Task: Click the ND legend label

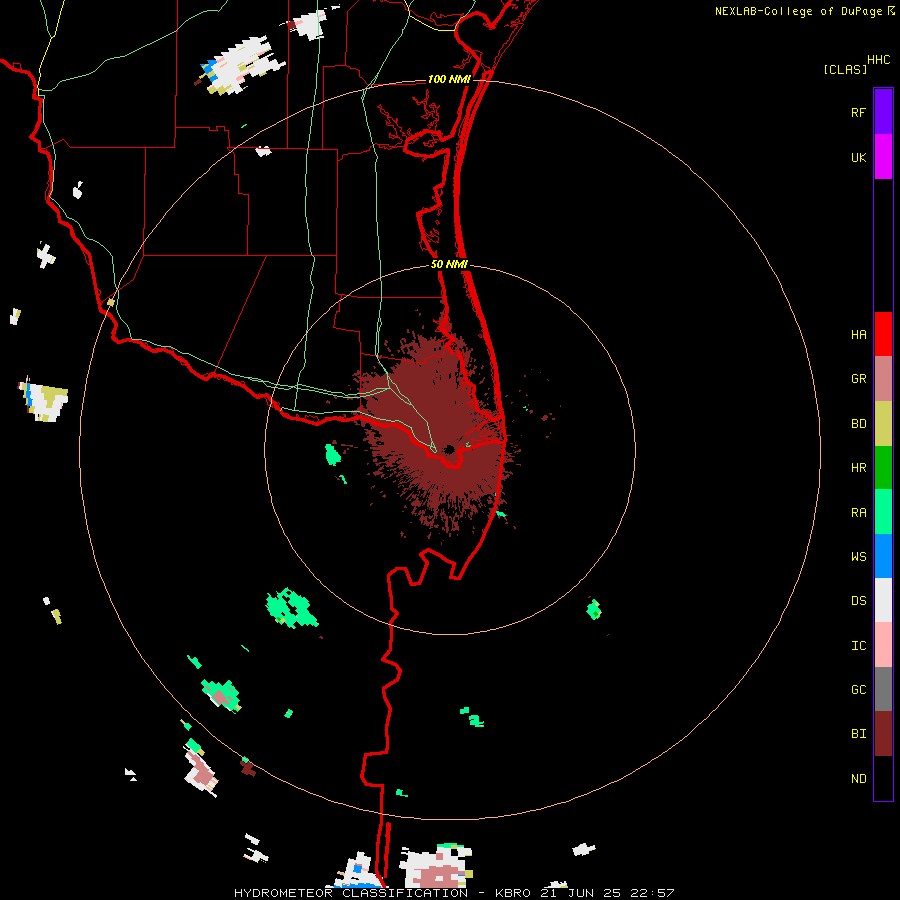Action: (858, 778)
